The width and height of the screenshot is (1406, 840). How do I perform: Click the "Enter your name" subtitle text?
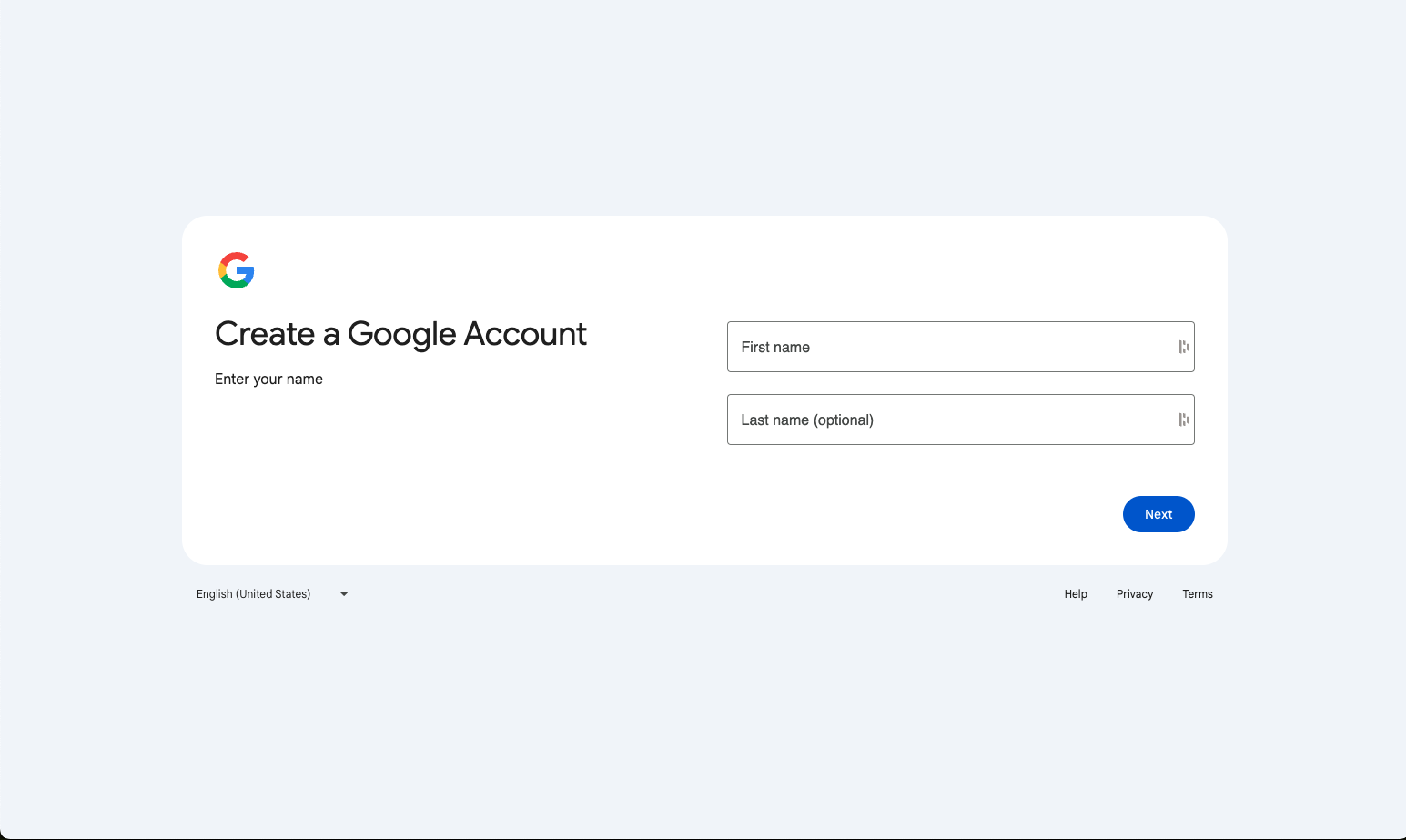268,379
